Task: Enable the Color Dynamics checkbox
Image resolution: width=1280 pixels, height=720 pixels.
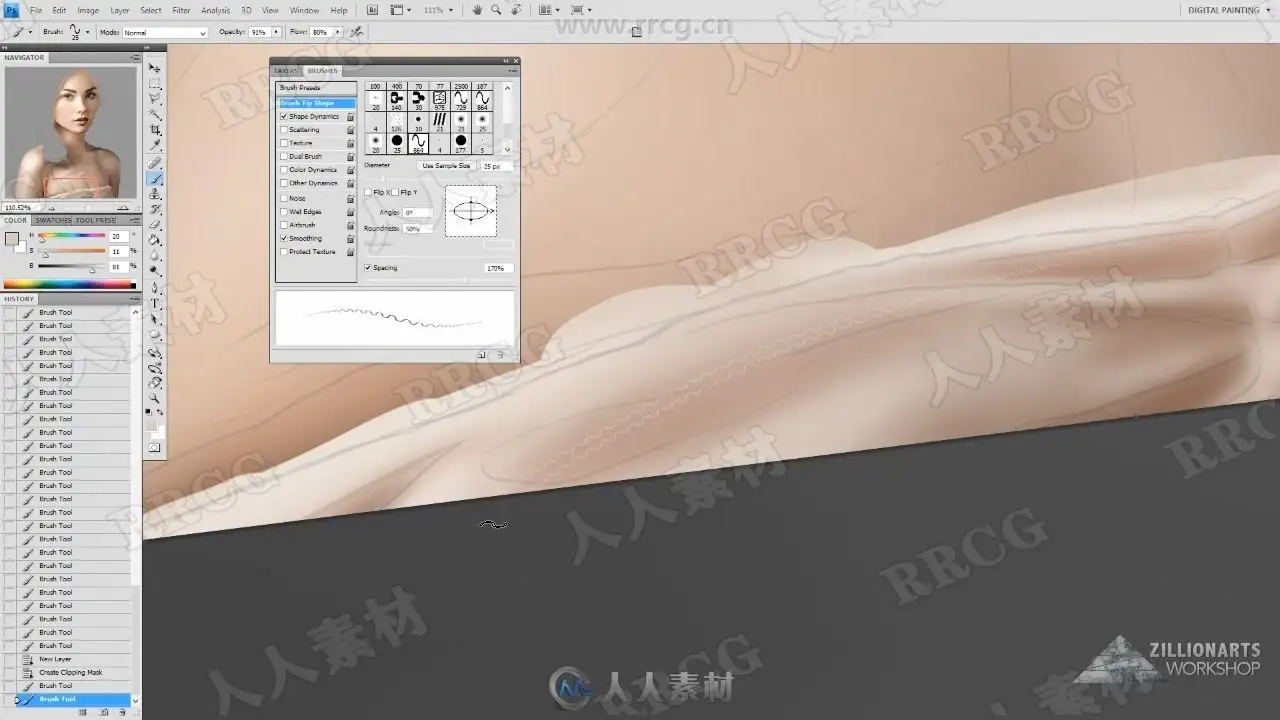Action: [284, 170]
